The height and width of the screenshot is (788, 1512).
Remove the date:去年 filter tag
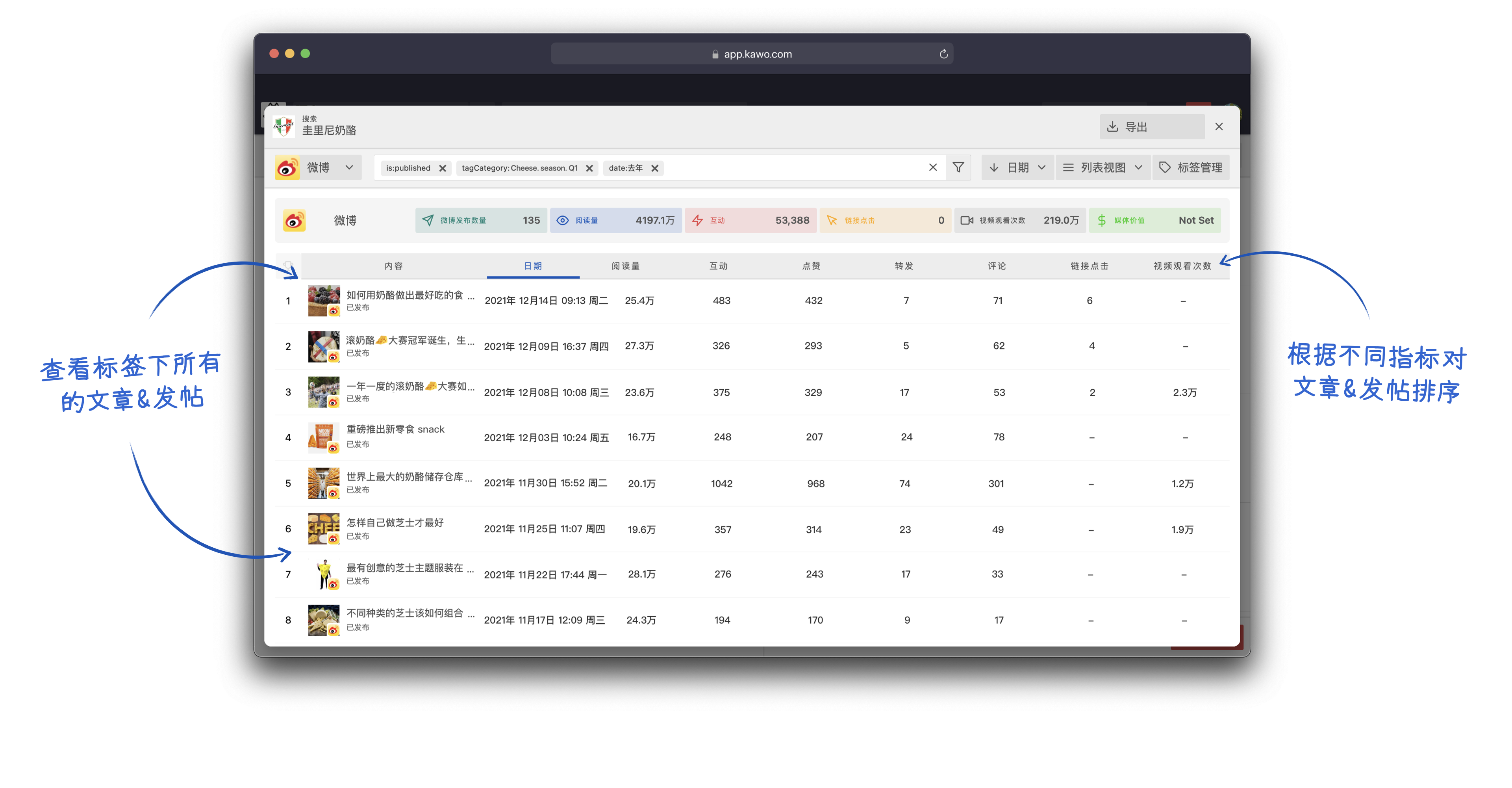tap(654, 169)
